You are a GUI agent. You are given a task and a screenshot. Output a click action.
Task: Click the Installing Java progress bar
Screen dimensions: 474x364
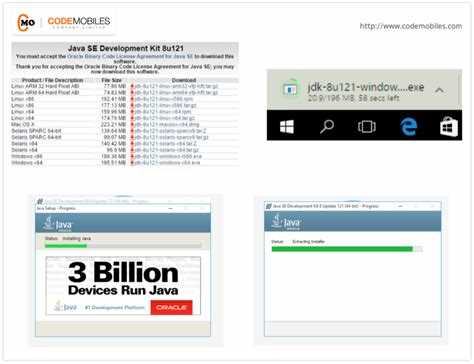tap(123, 246)
